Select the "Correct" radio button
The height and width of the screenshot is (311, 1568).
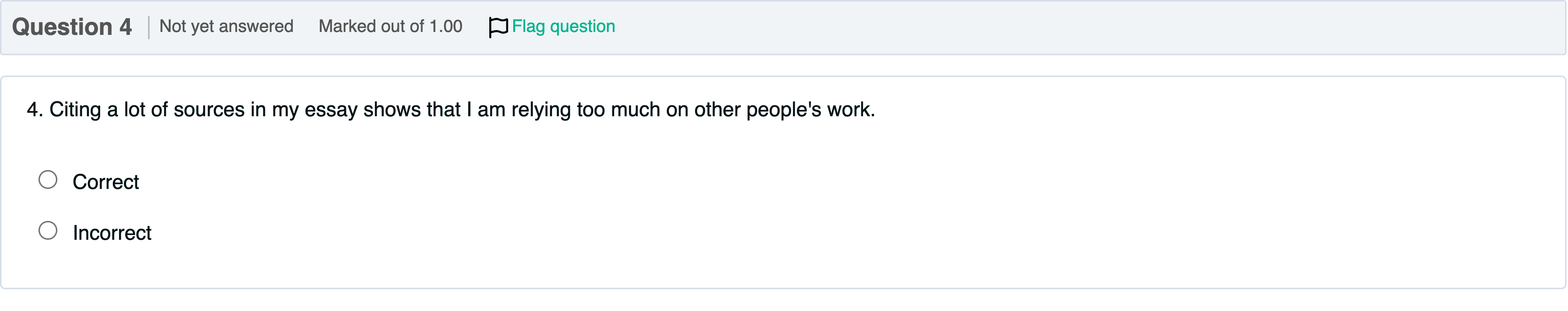(x=48, y=180)
